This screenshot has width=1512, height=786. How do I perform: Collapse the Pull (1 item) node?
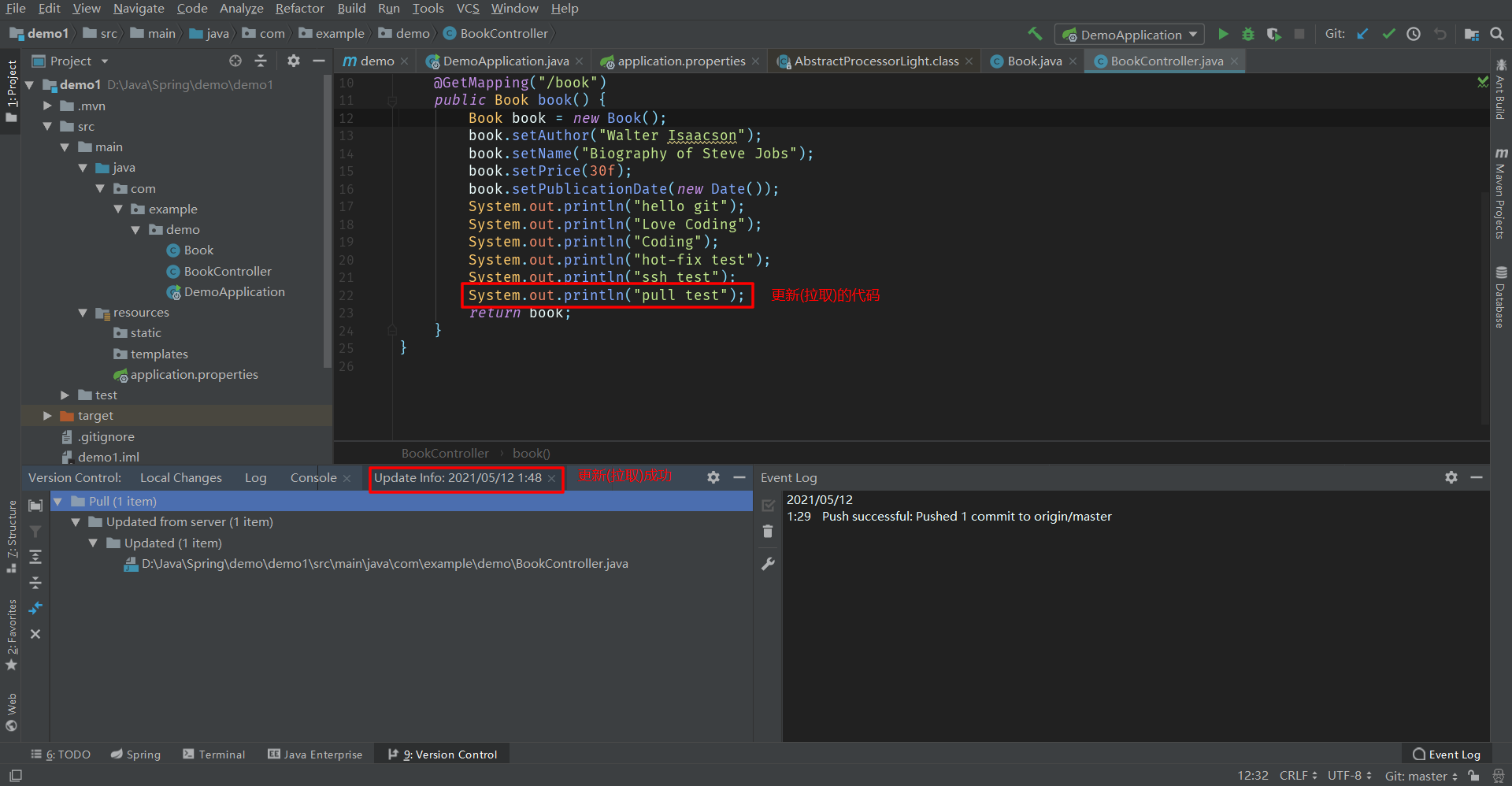point(57,501)
